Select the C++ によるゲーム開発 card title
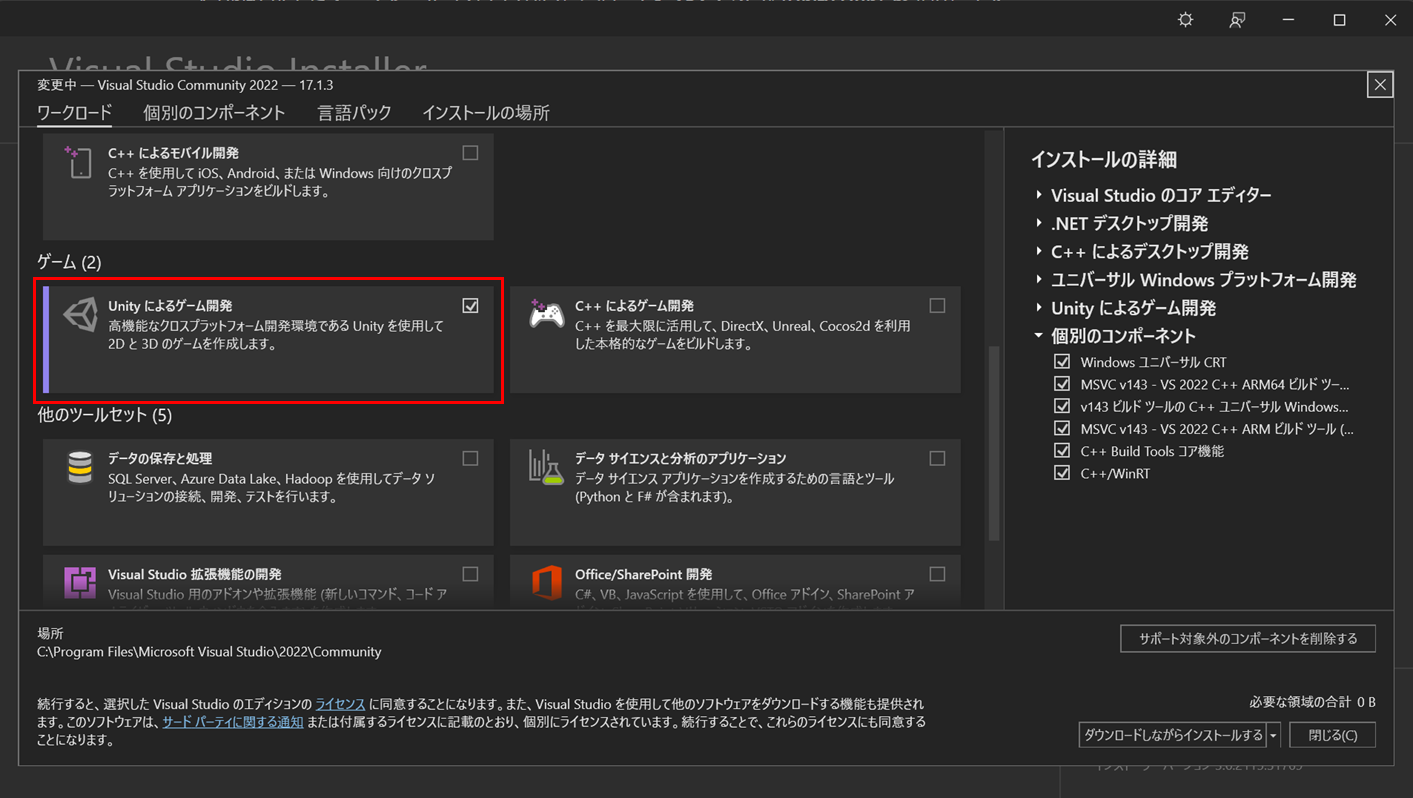 pyautogui.click(x=634, y=306)
